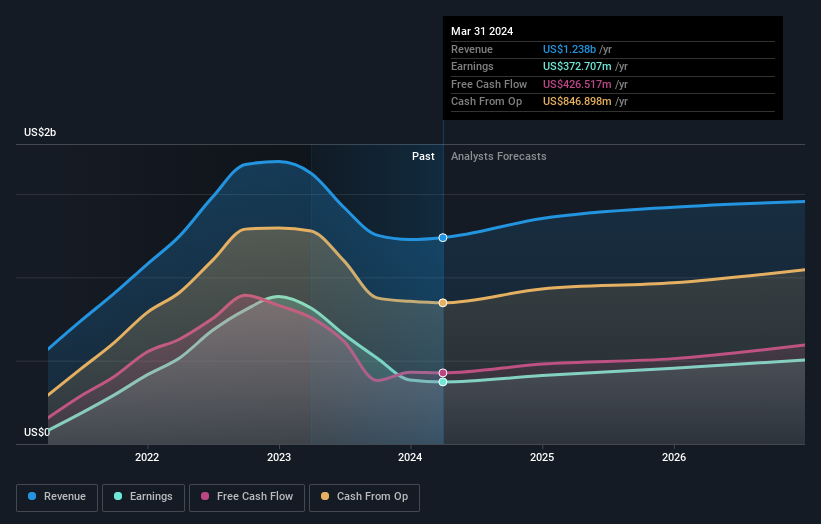Image resolution: width=821 pixels, height=524 pixels.
Task: Select the 2023 x-axis label
Action: (279, 457)
